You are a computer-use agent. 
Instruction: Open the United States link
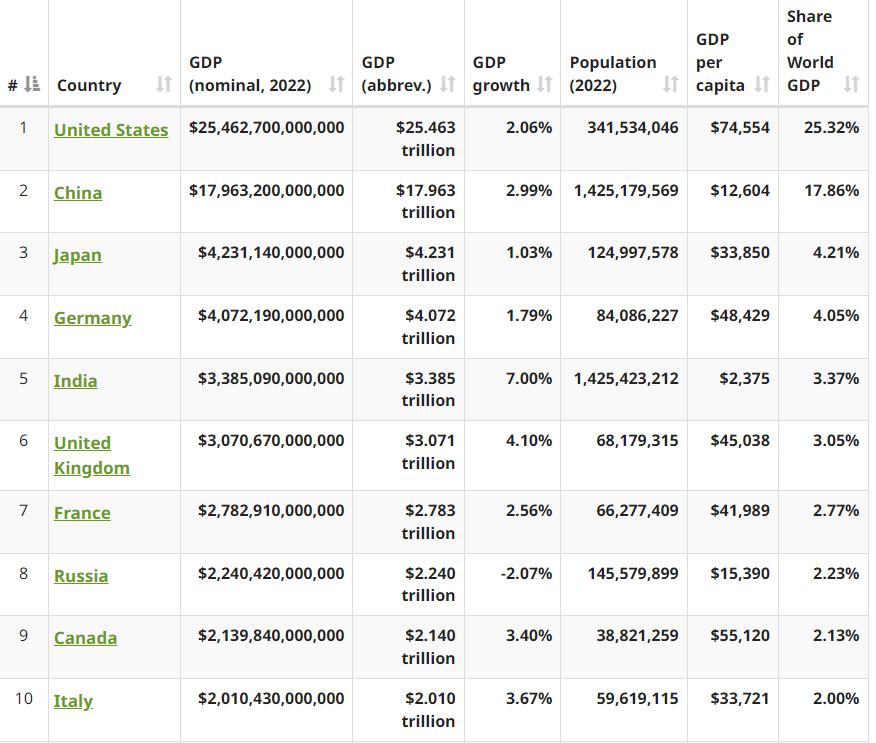(x=111, y=130)
